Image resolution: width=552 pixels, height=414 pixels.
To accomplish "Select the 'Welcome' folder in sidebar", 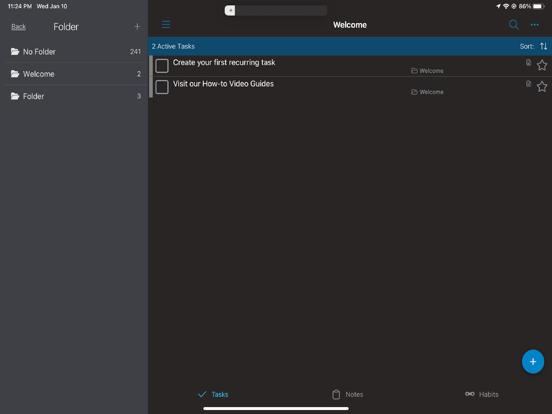I will click(x=74, y=74).
